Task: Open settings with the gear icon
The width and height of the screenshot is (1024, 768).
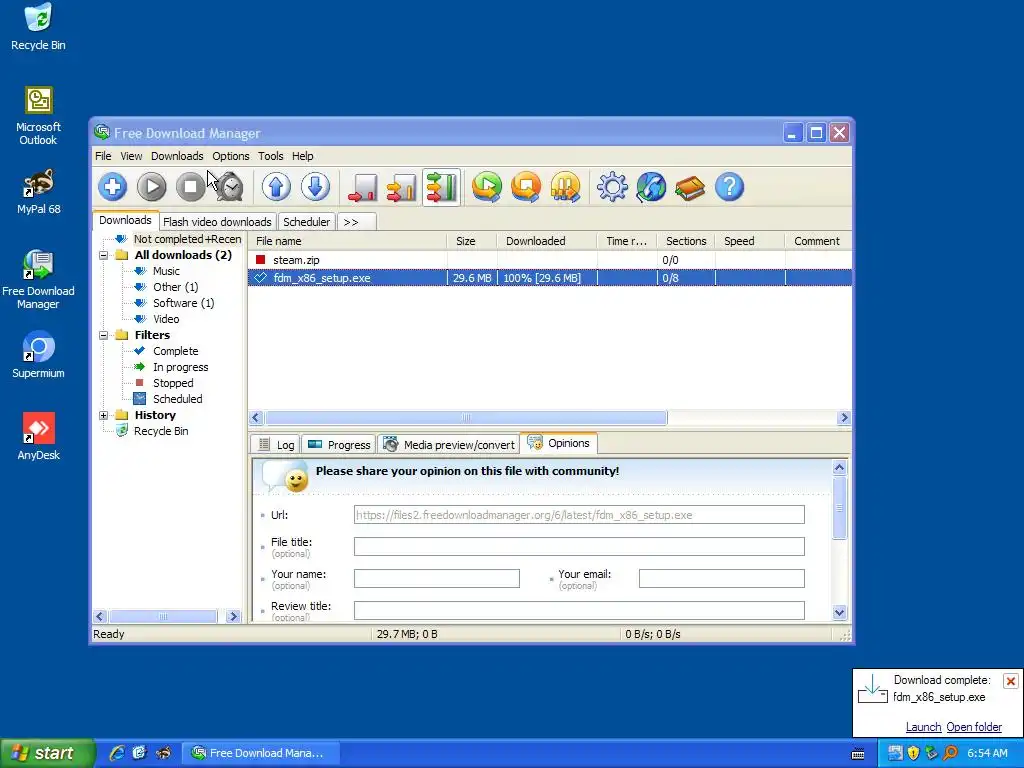Action: pos(612,187)
